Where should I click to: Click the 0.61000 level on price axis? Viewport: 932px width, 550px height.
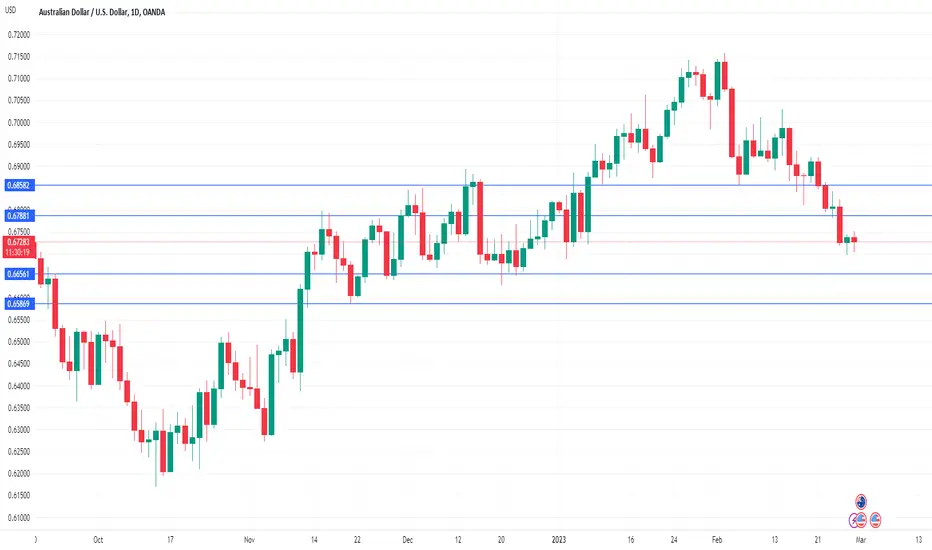click(18, 518)
